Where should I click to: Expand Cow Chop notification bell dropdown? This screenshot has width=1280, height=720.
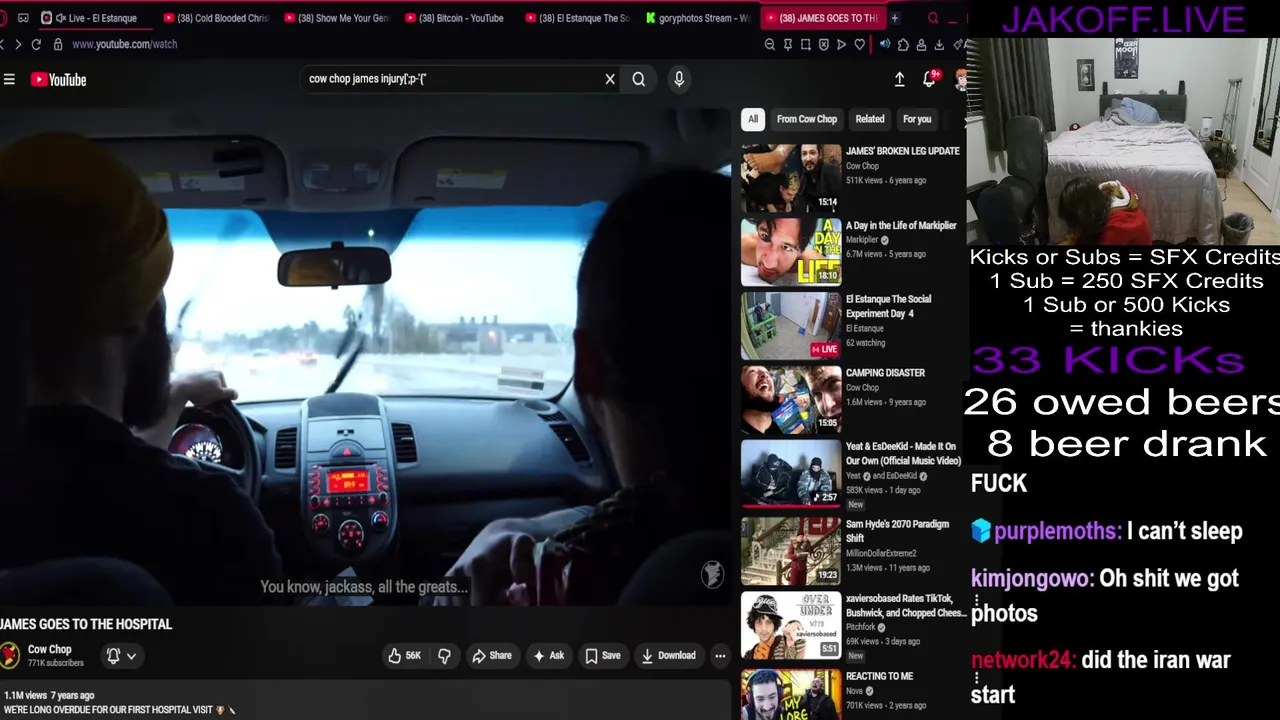tap(121, 656)
